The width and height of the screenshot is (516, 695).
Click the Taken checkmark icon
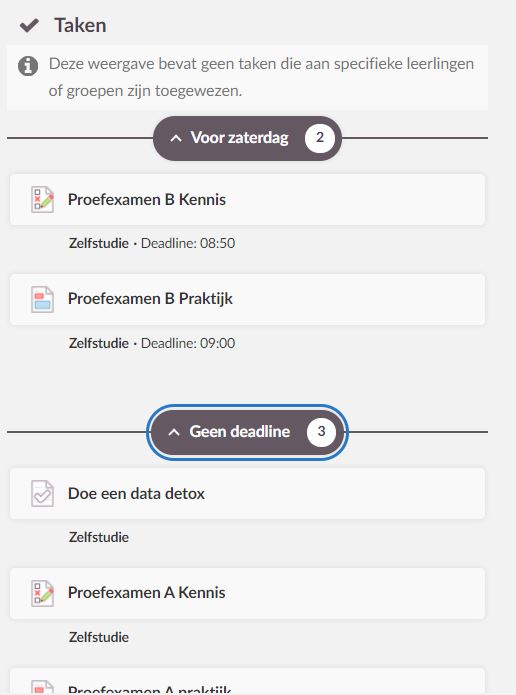coord(29,26)
